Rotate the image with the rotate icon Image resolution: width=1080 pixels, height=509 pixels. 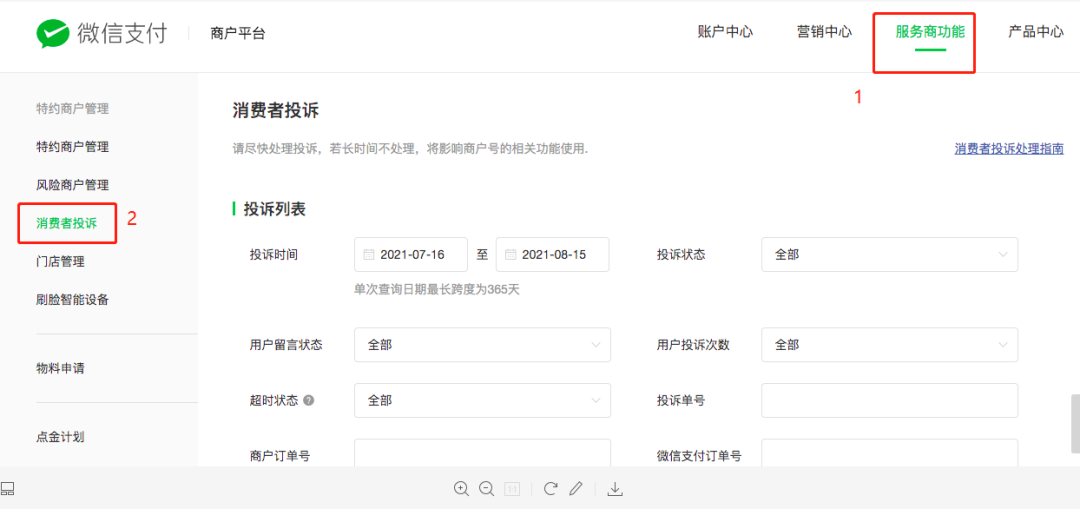pos(550,489)
